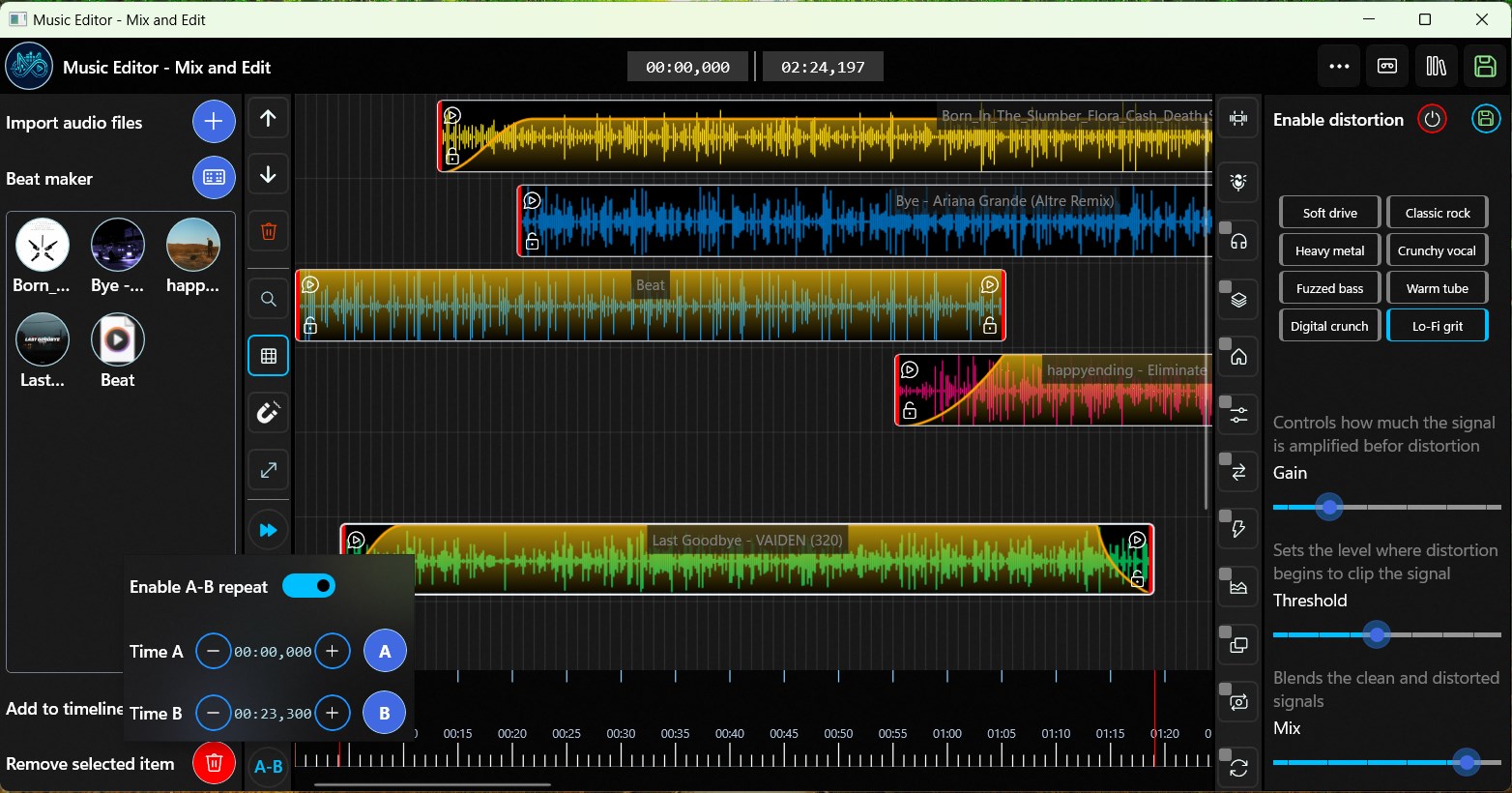This screenshot has width=1512, height=793.
Task: Adjust the Gain slider
Action: [x=1329, y=507]
